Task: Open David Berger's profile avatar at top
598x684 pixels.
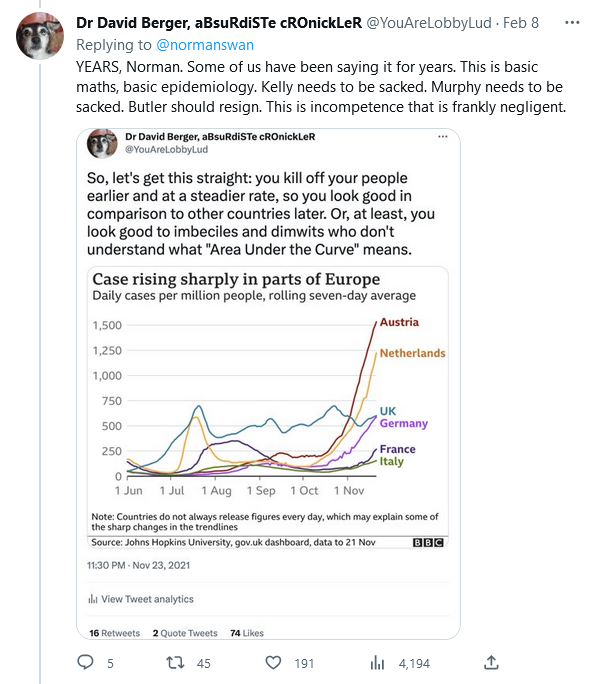Action: 40,36
